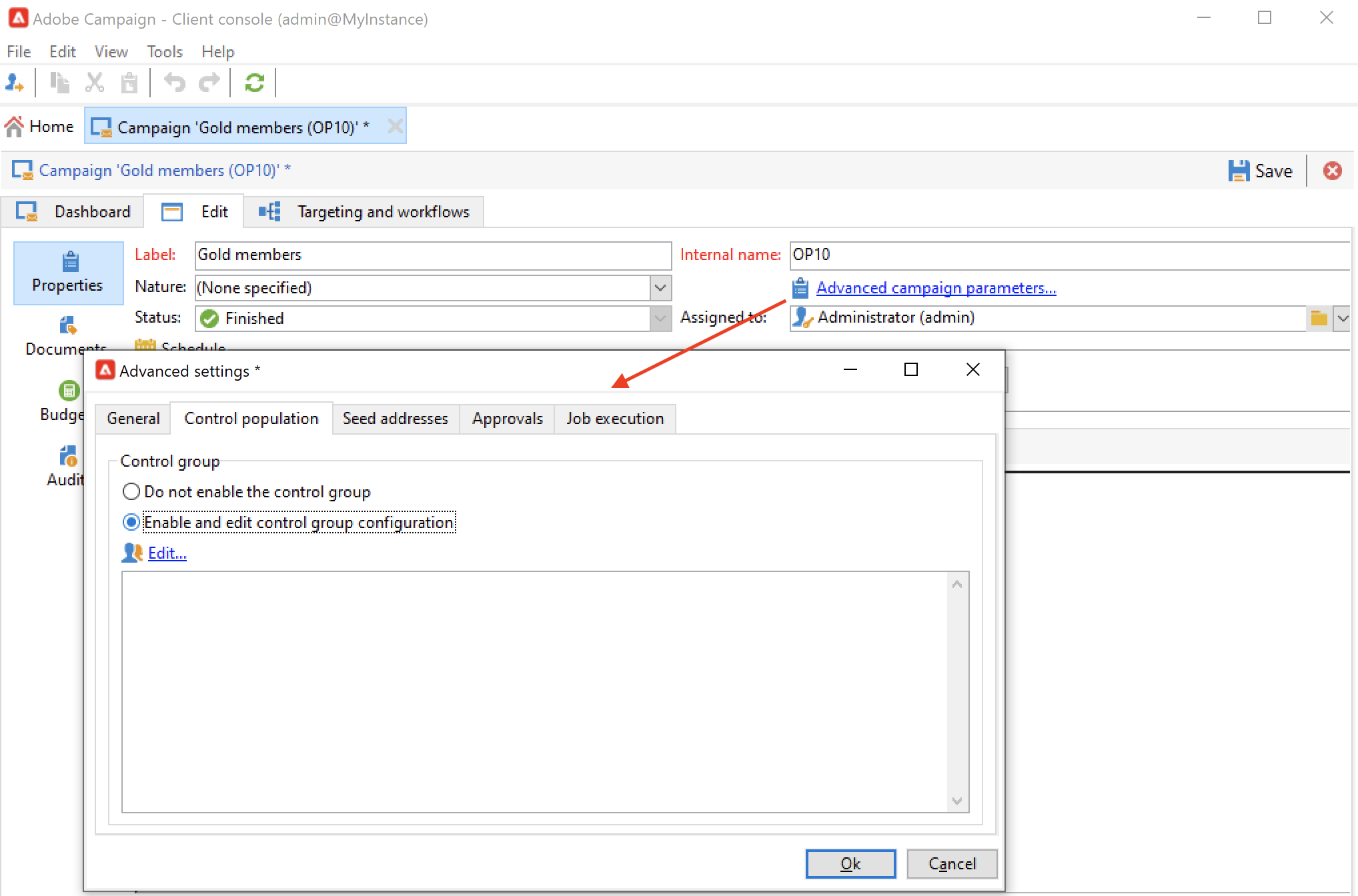Select Do not enable the control group
This screenshot has height=896, width=1358.
(131, 492)
